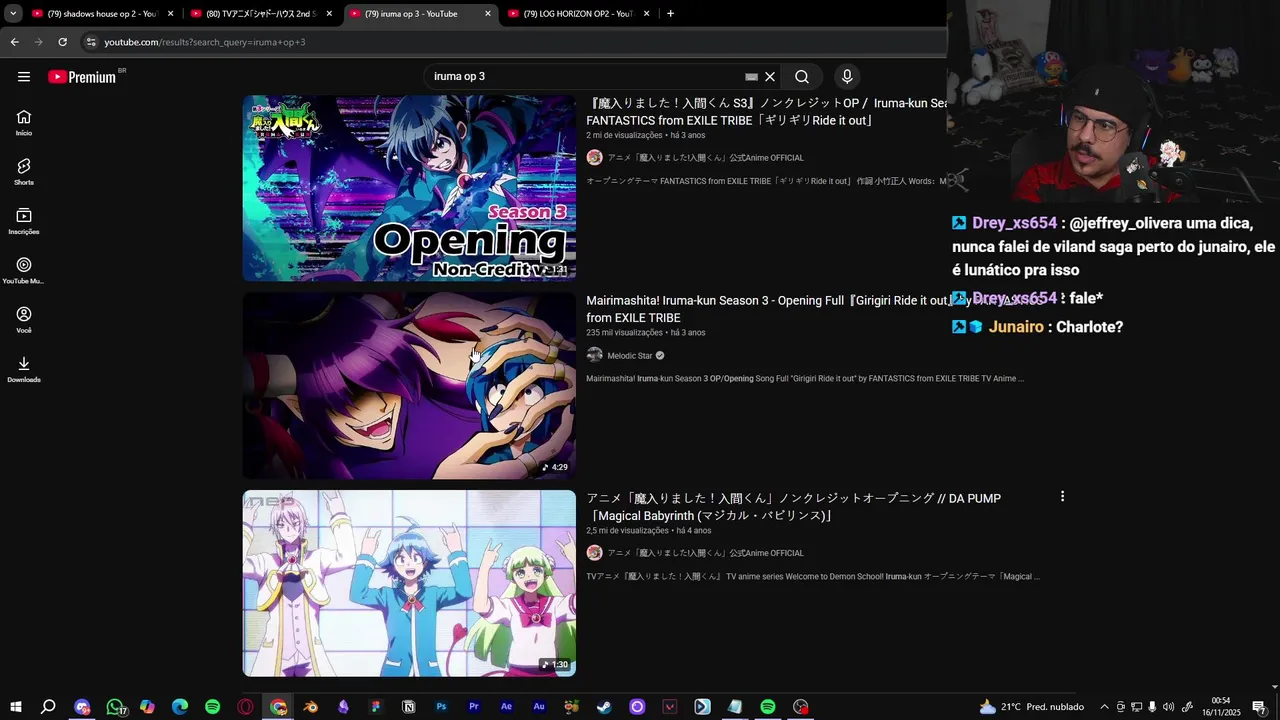This screenshot has height=720, width=1280.
Task: Open the 4:29 Girigiri Ride it out thumbnail
Action: tap(409, 386)
